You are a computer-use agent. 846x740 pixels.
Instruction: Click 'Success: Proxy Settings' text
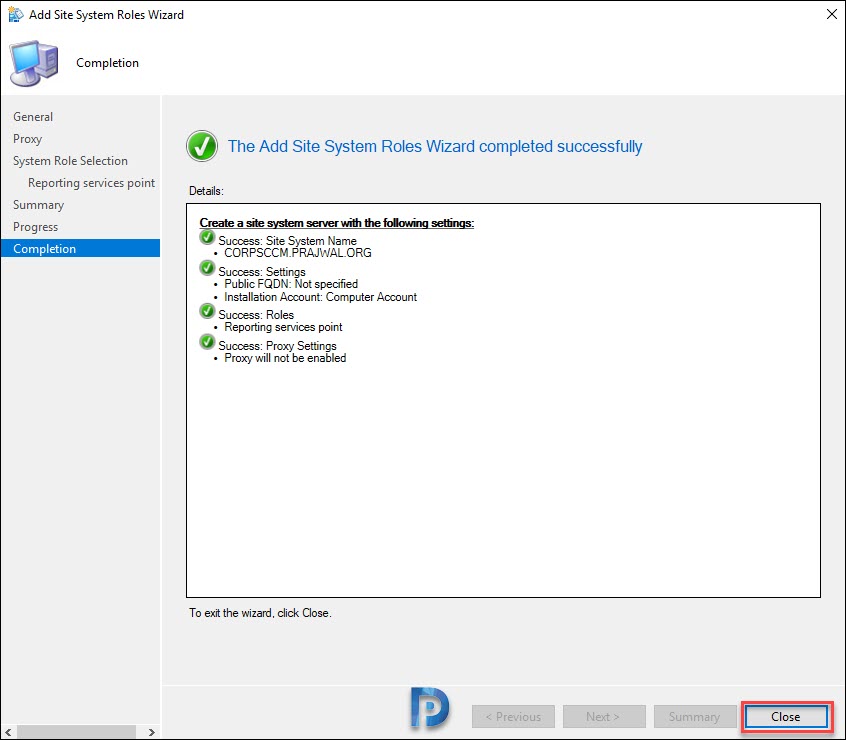(277, 346)
